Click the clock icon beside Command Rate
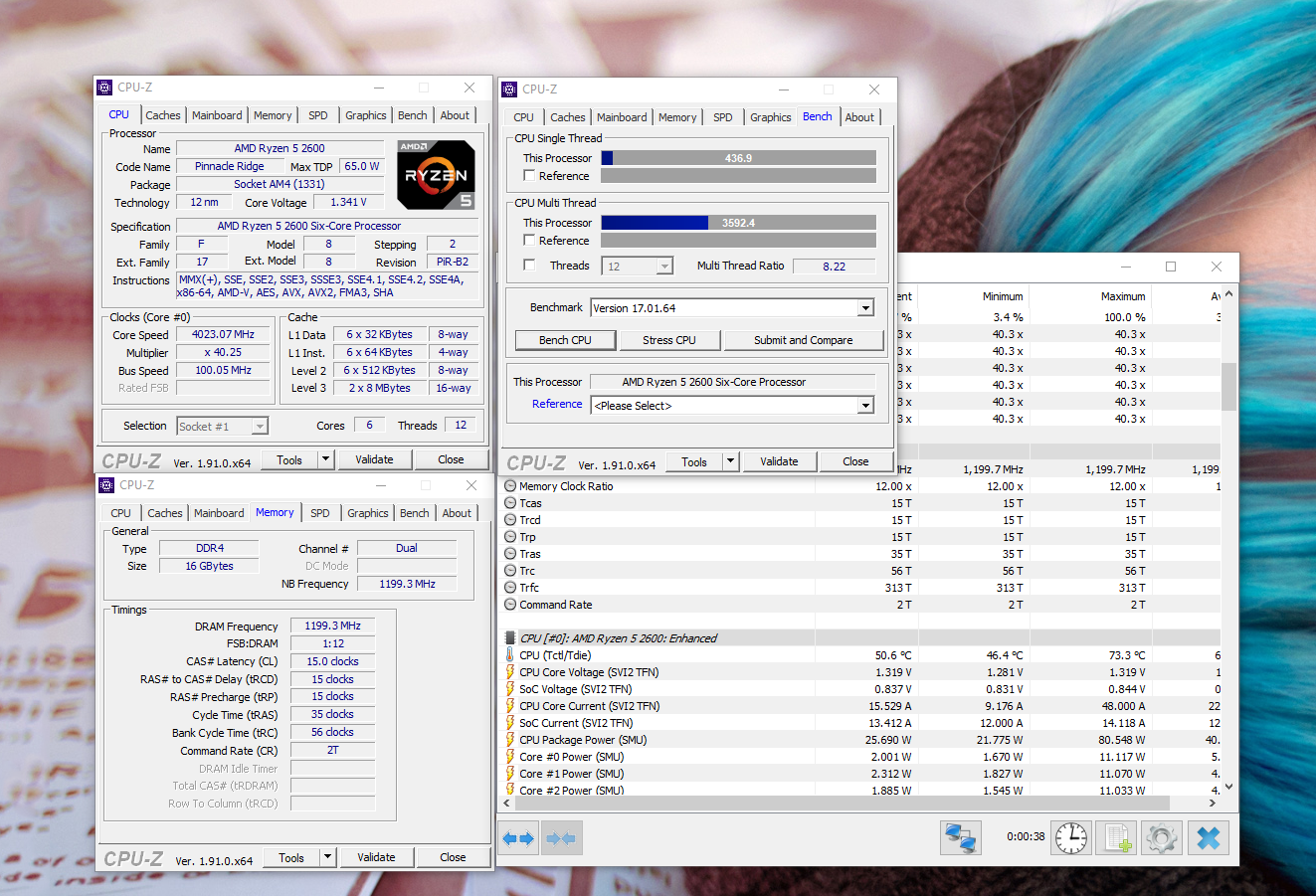This screenshot has width=1316, height=896. [x=510, y=605]
